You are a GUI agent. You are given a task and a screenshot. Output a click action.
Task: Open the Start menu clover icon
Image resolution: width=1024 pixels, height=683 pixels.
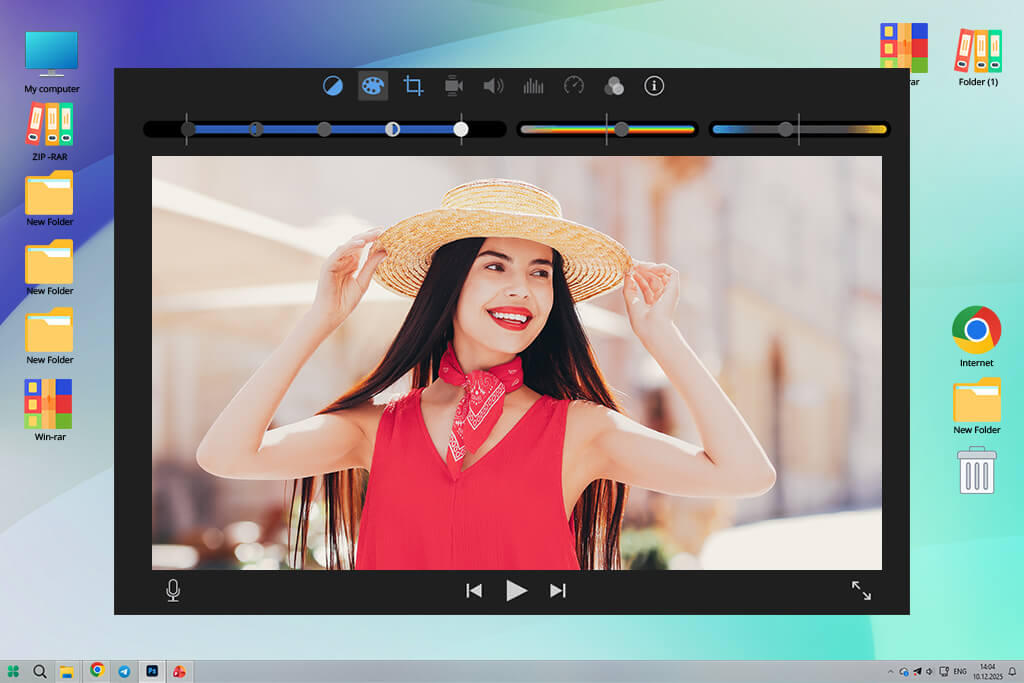click(x=13, y=671)
